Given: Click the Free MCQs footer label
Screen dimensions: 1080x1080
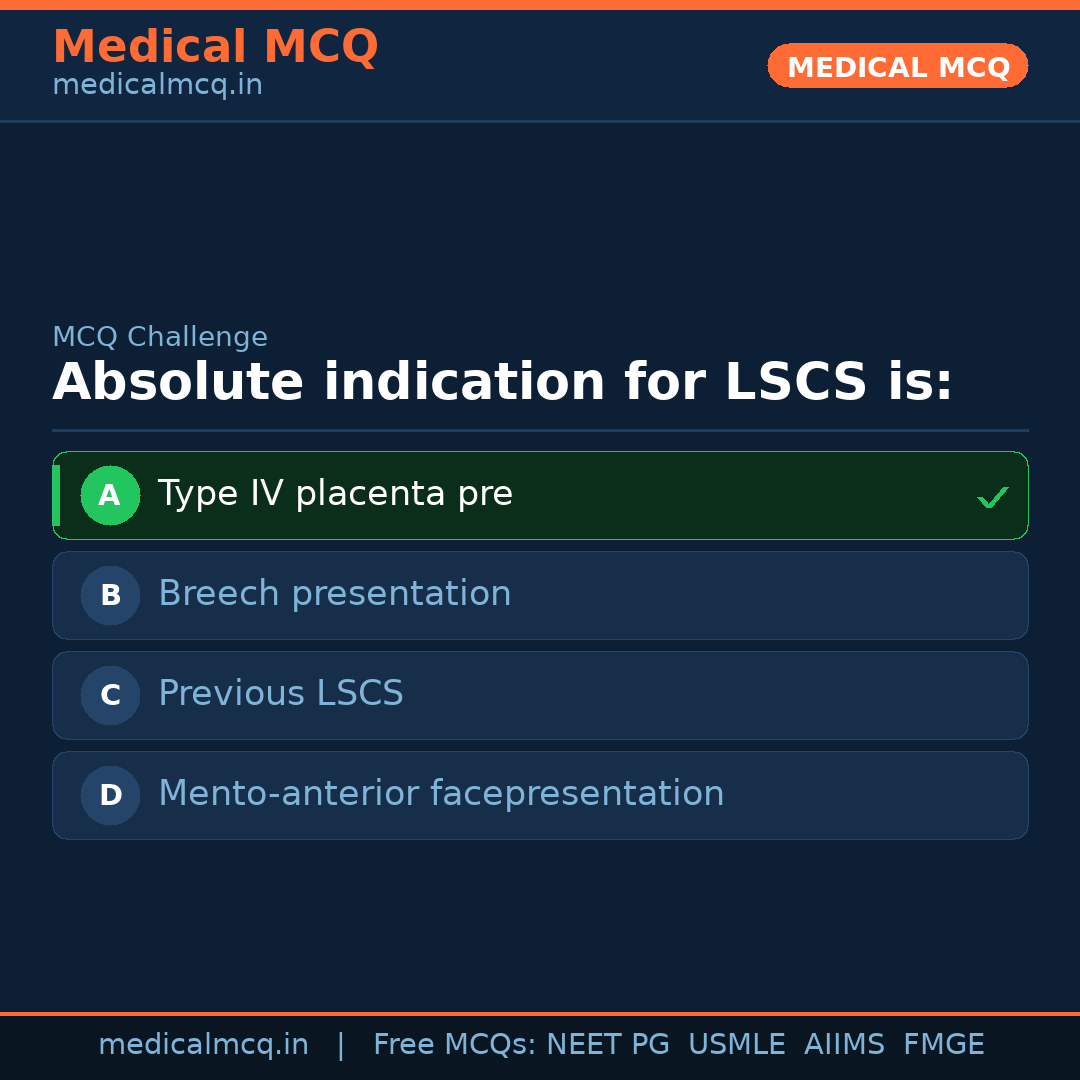Looking at the screenshot, I should click(454, 1045).
